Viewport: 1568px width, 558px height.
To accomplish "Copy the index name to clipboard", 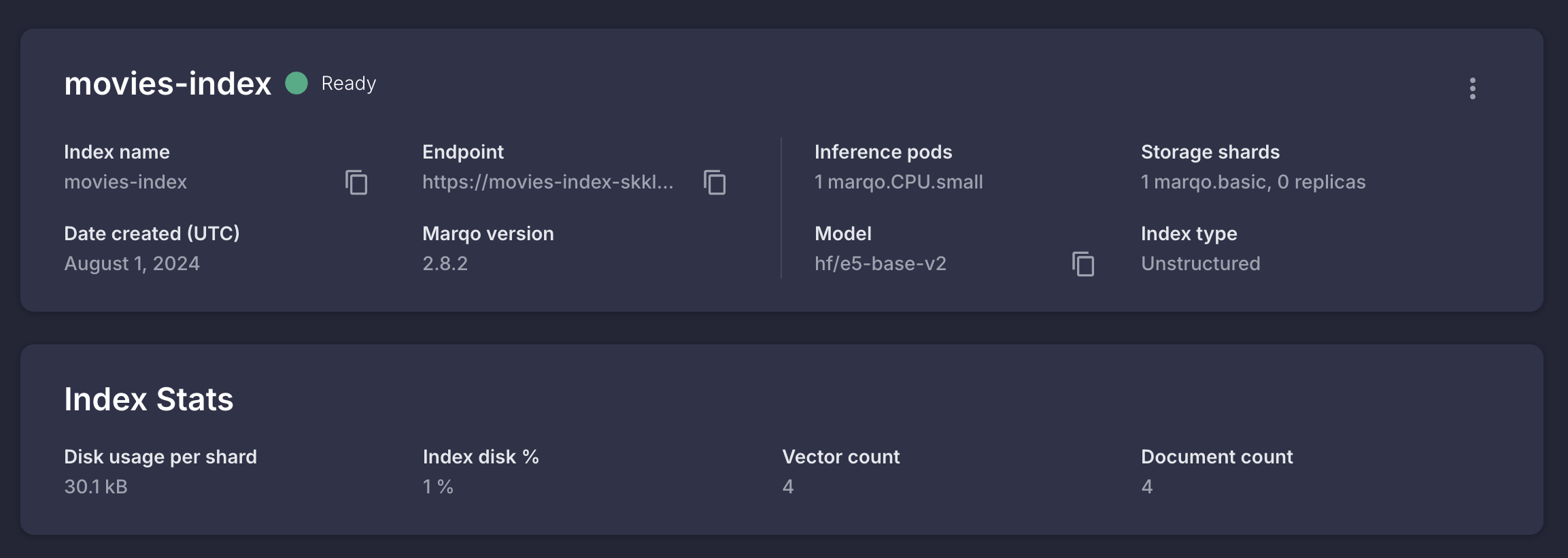I will 356,182.
